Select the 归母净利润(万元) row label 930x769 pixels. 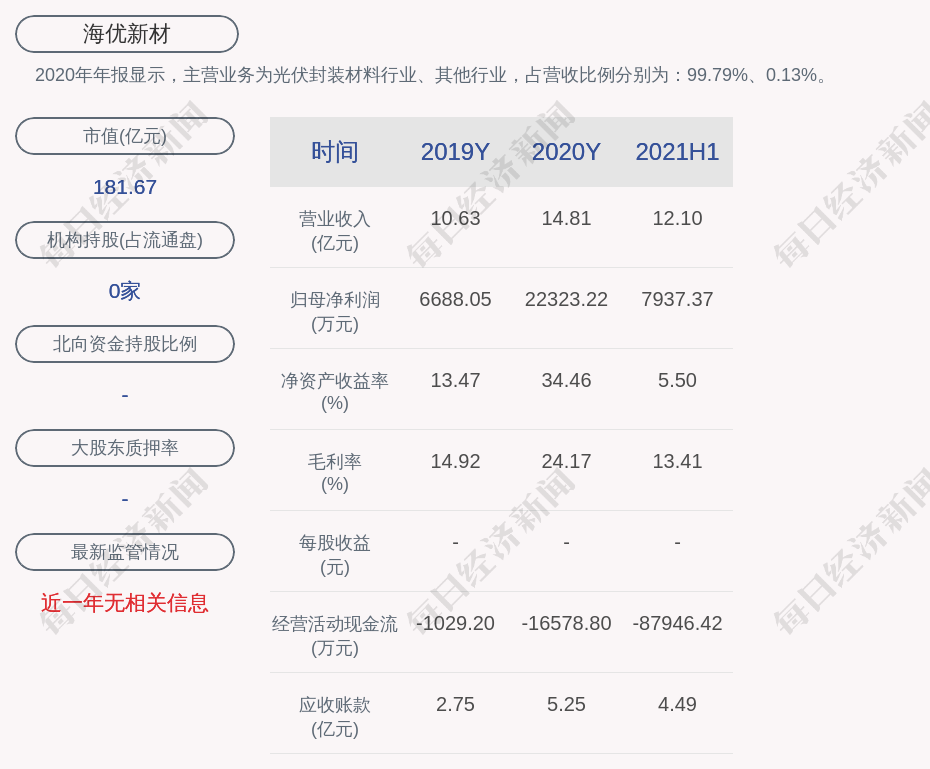pos(335,311)
